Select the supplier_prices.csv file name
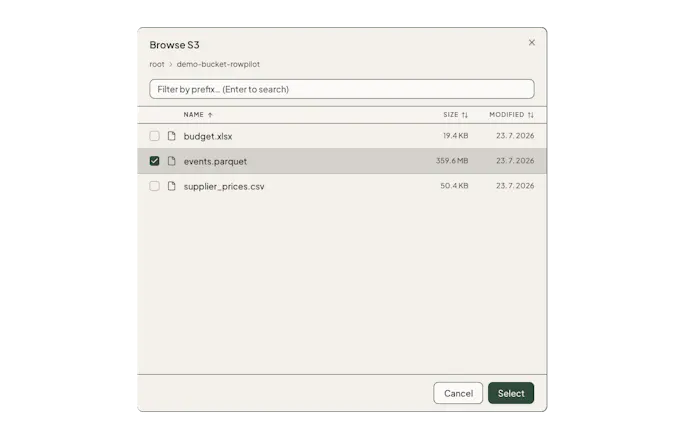The image size is (684, 440). coord(224,187)
